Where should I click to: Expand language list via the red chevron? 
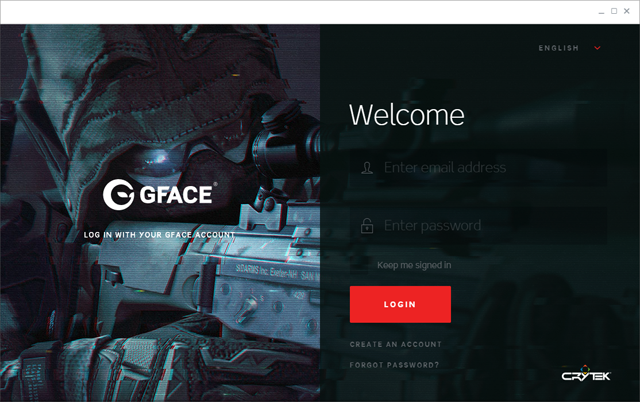tap(597, 48)
